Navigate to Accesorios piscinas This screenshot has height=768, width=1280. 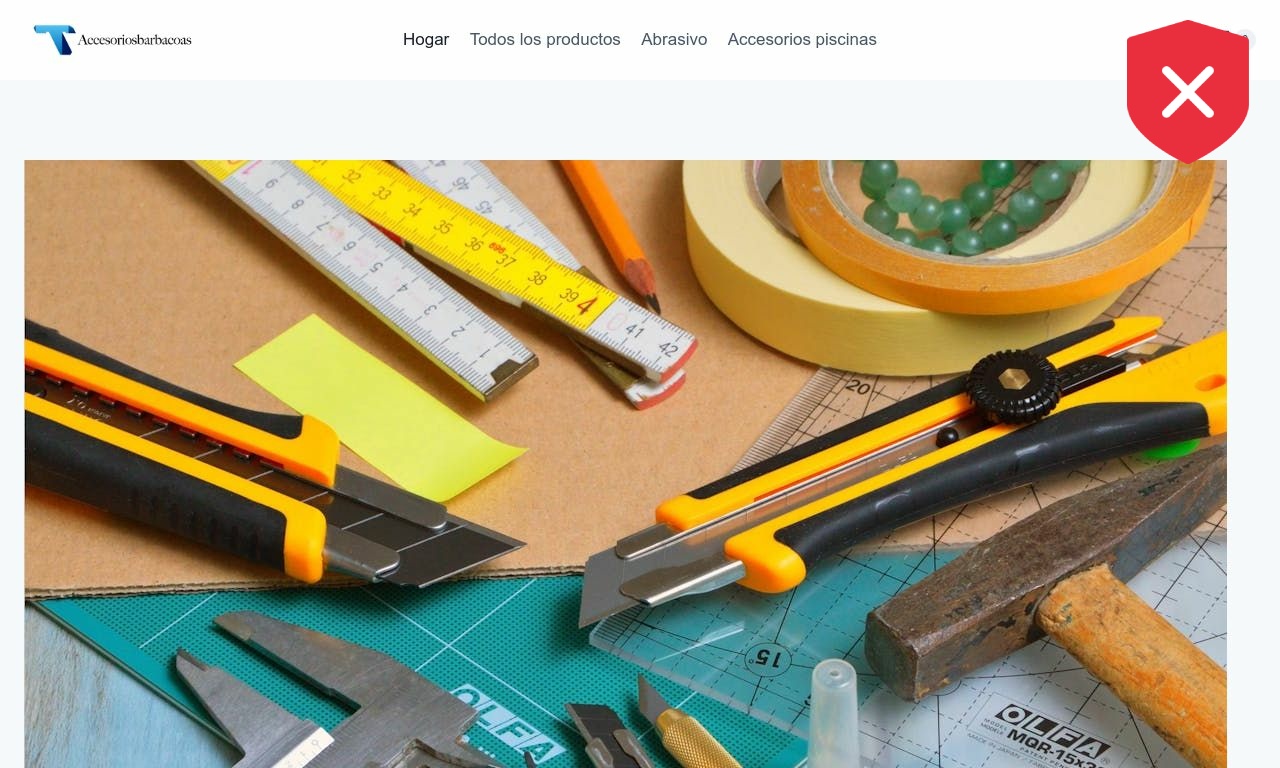[x=802, y=39]
